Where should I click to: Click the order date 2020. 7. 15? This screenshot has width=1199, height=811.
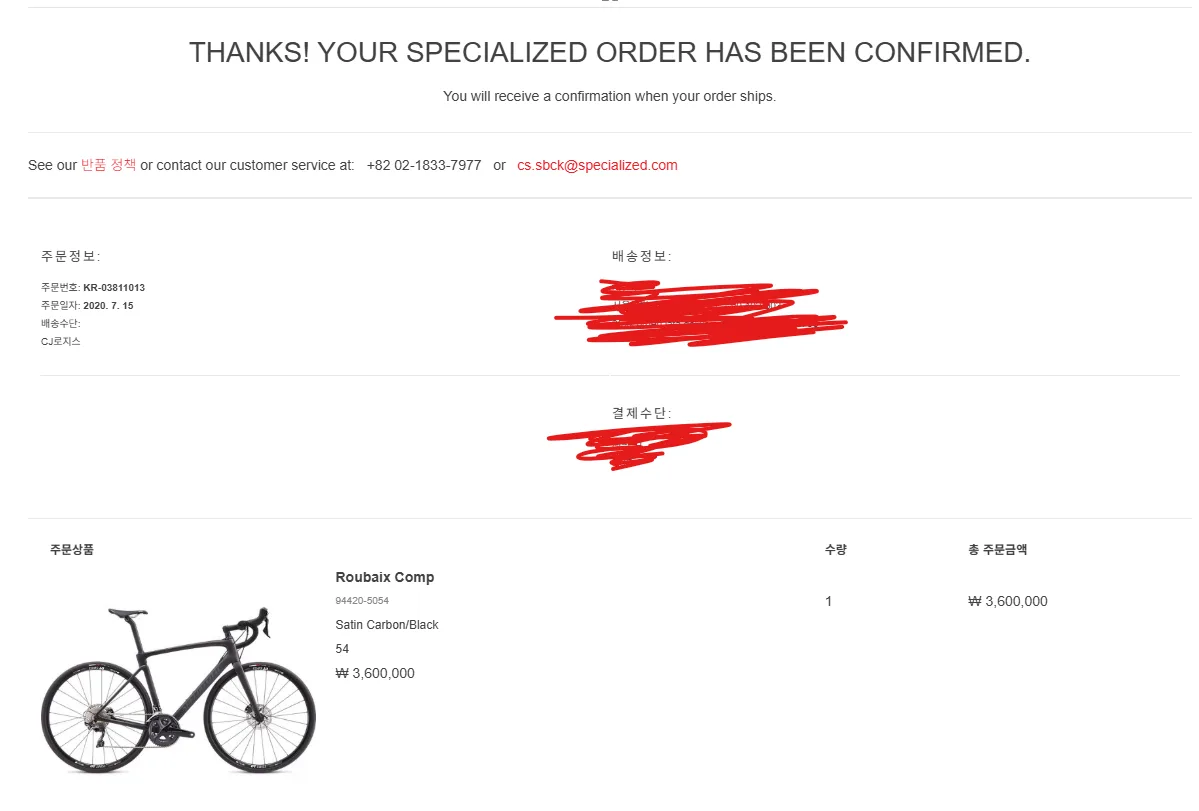108,305
